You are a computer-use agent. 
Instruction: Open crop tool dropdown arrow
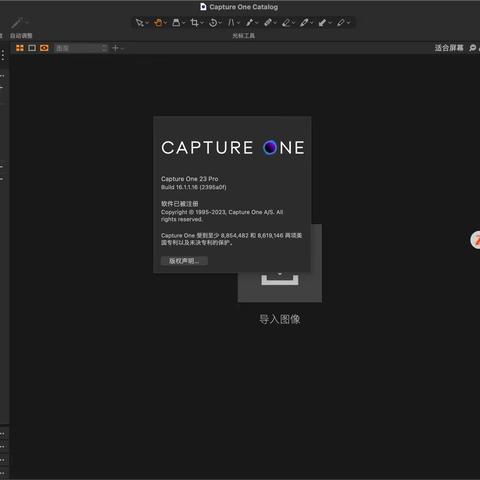pyautogui.click(x=202, y=23)
